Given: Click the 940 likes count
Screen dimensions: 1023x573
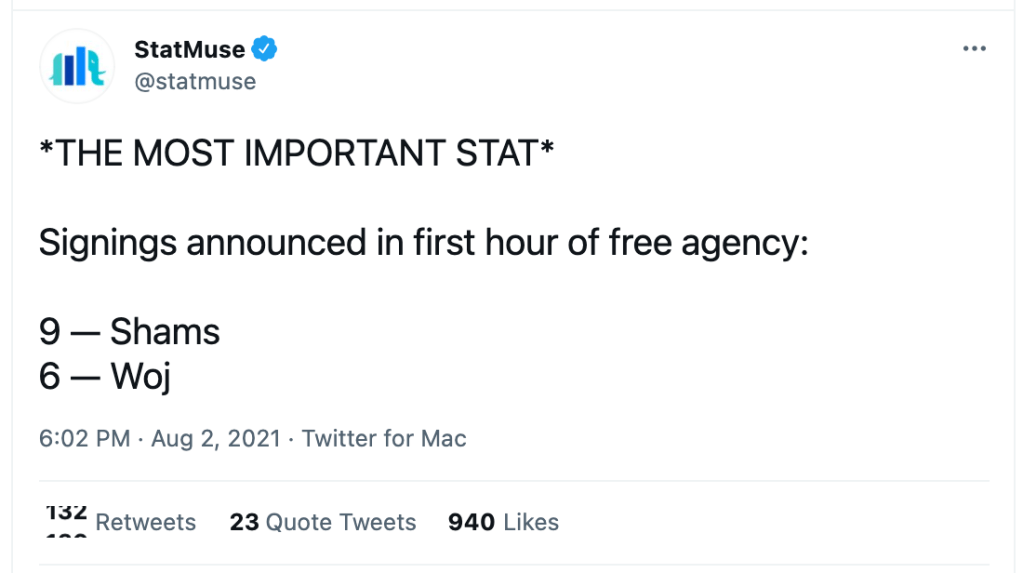Looking at the screenshot, I should click(x=471, y=522).
